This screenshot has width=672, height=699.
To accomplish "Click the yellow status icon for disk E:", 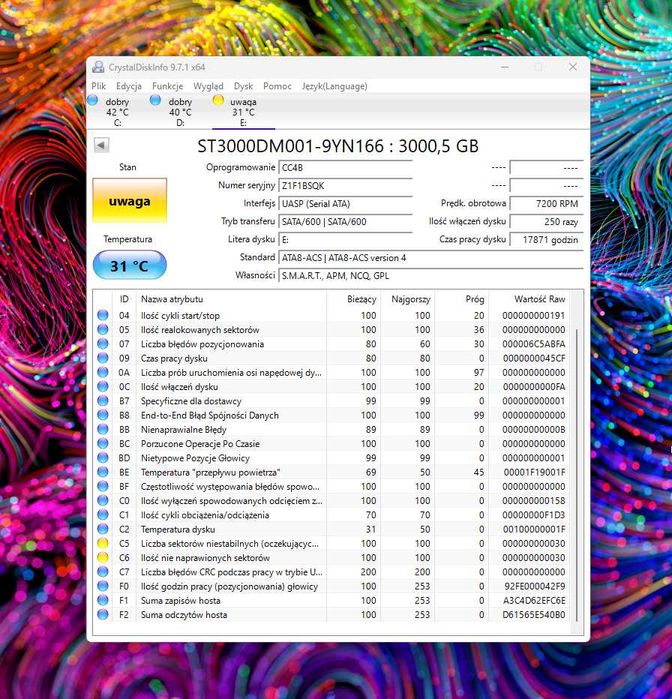I will (218, 100).
